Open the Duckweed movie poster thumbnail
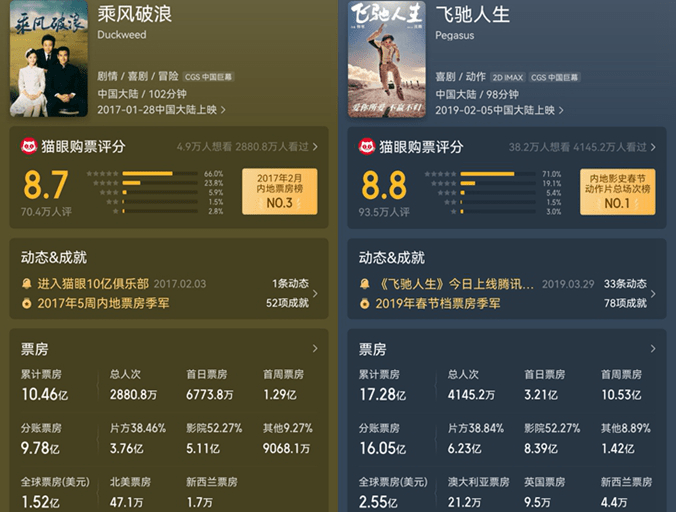 pos(49,59)
